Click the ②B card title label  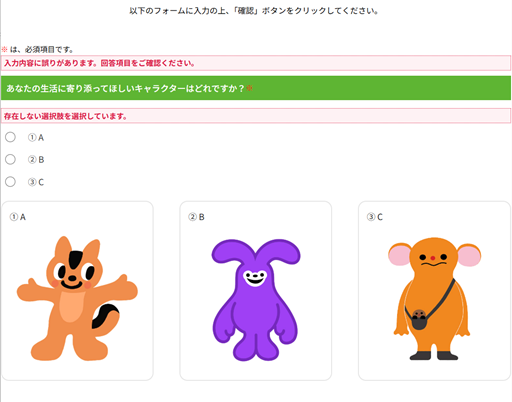coord(196,217)
